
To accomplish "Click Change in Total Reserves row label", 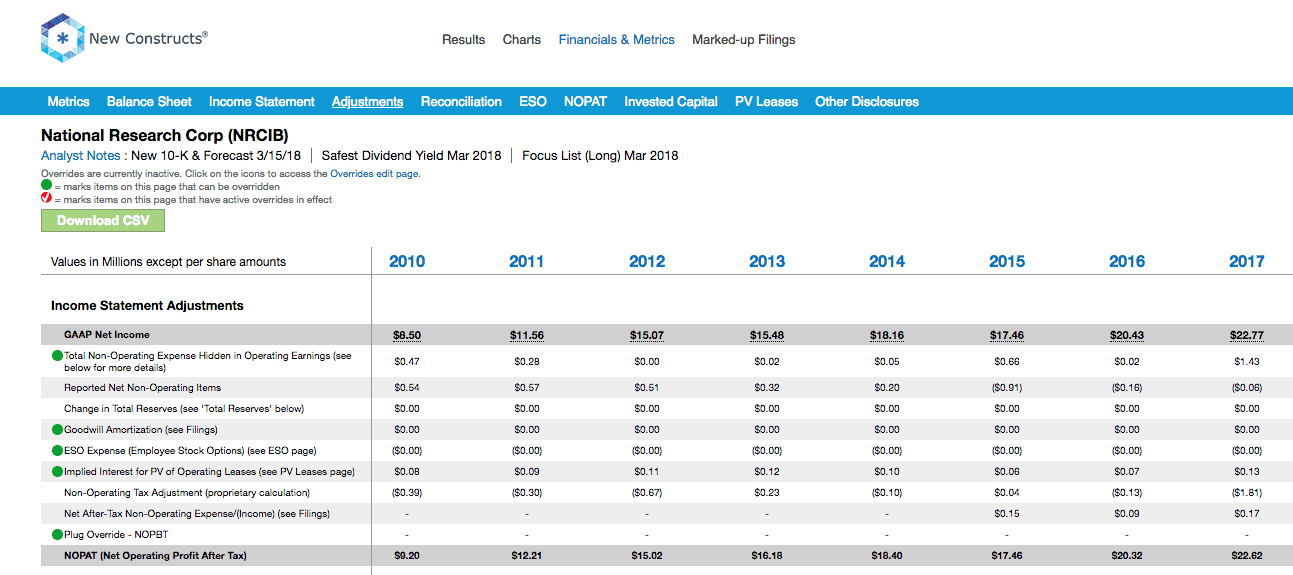I will [184, 408].
